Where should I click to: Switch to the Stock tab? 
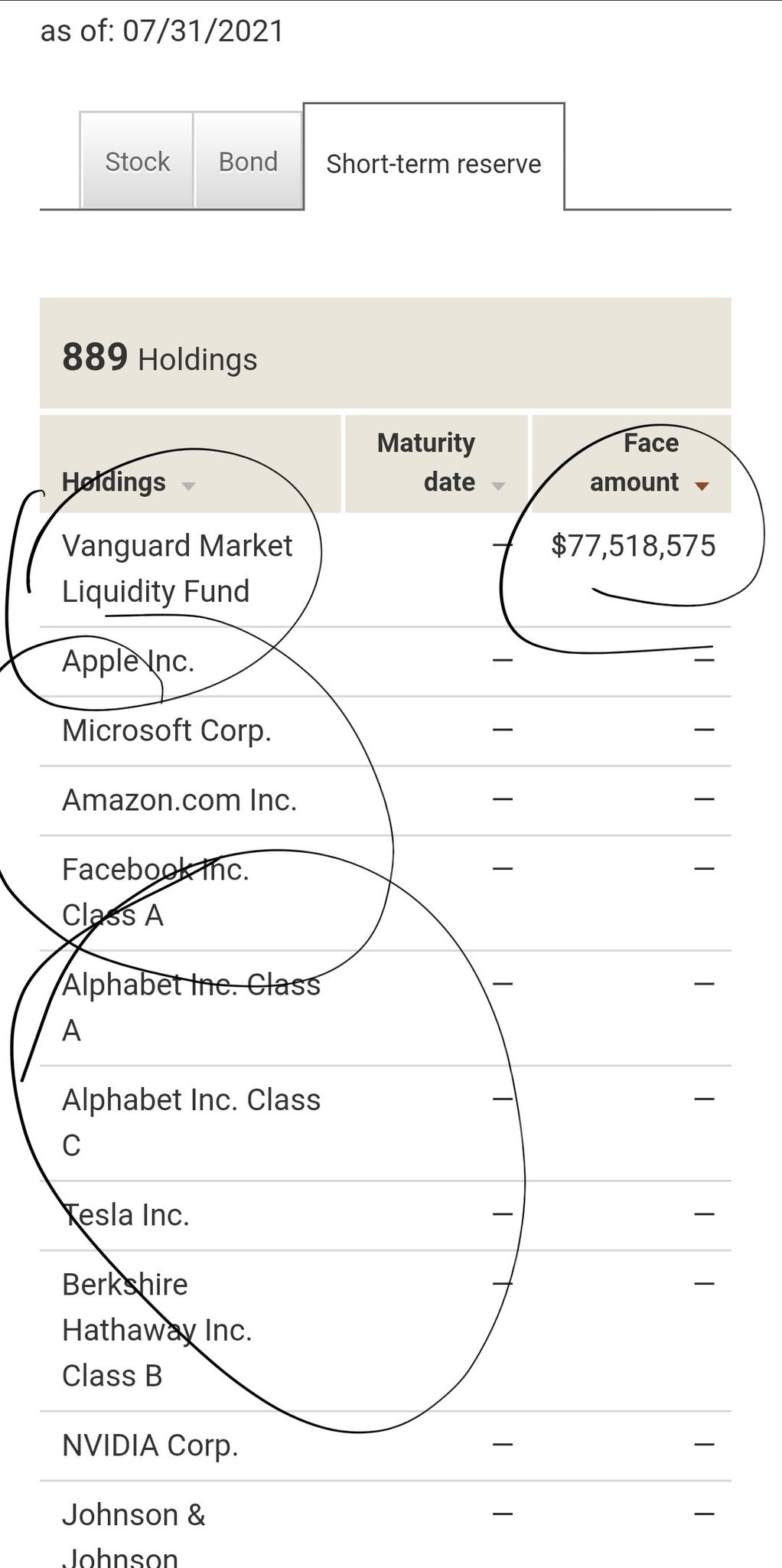tap(137, 162)
